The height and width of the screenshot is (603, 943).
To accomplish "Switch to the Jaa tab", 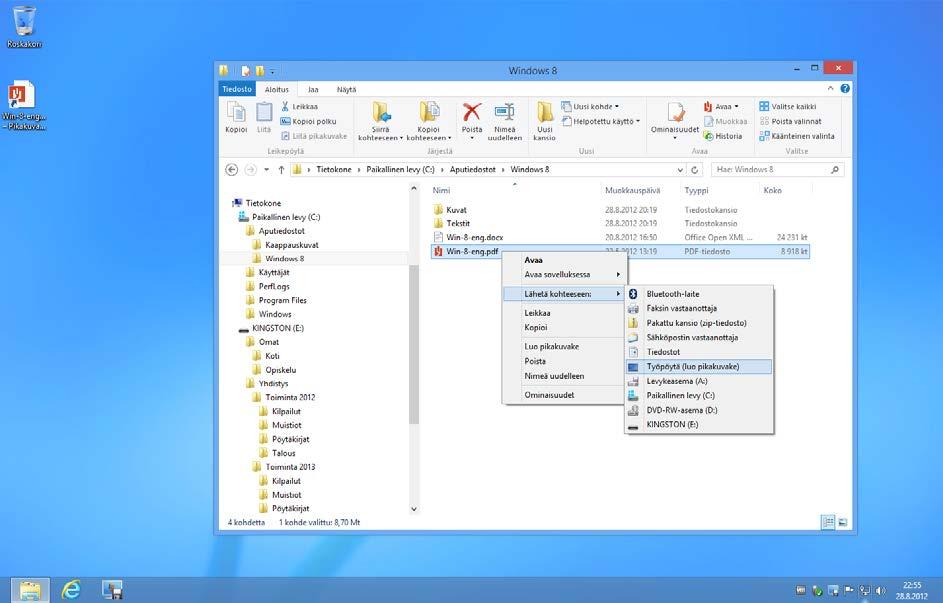I will [313, 90].
